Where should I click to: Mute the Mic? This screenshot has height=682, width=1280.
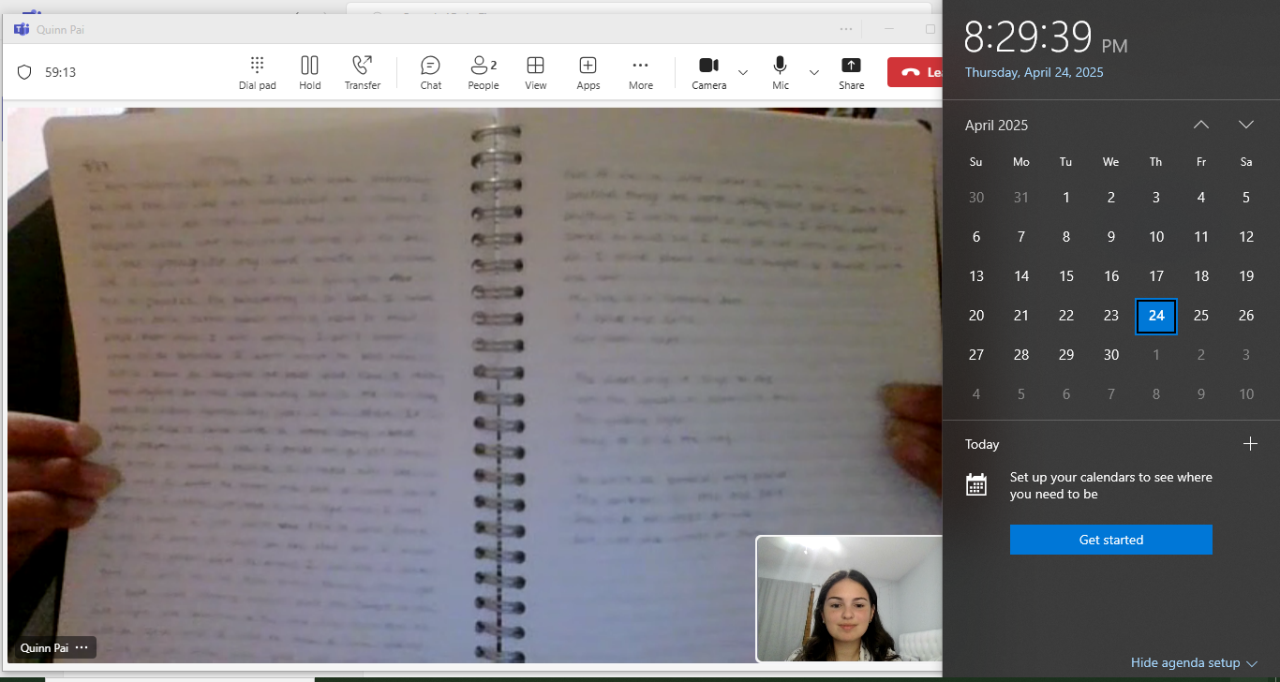(780, 72)
